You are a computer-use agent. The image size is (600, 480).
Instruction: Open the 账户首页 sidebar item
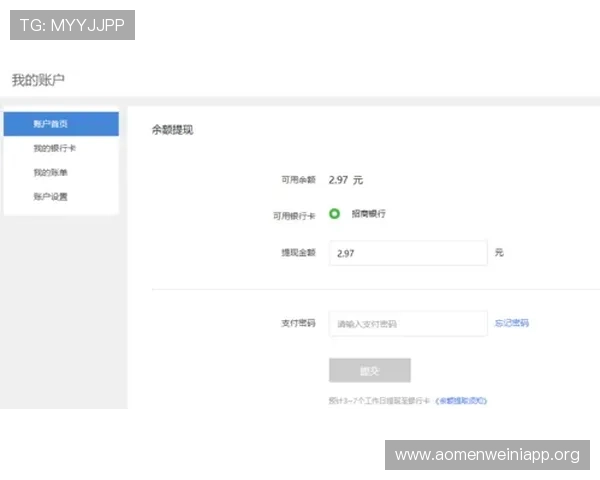click(x=61, y=124)
